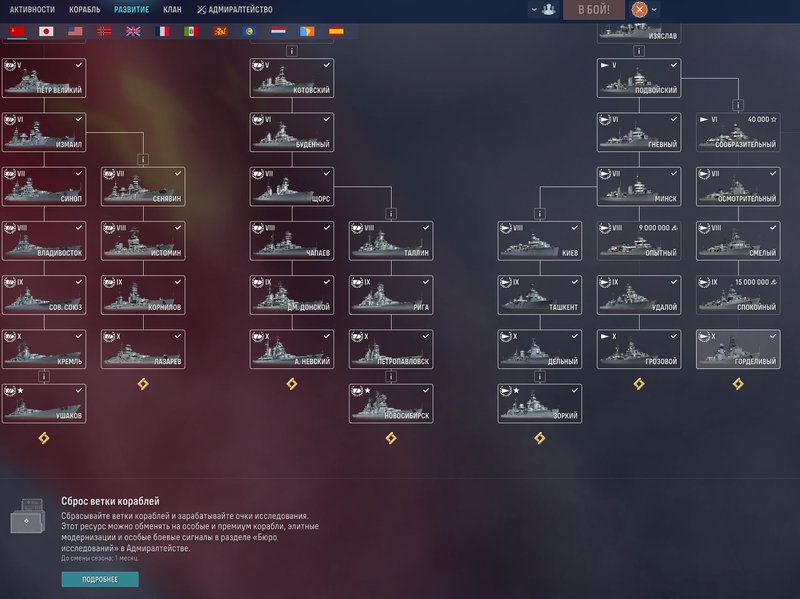Select the Europe cross flag

coord(104,32)
